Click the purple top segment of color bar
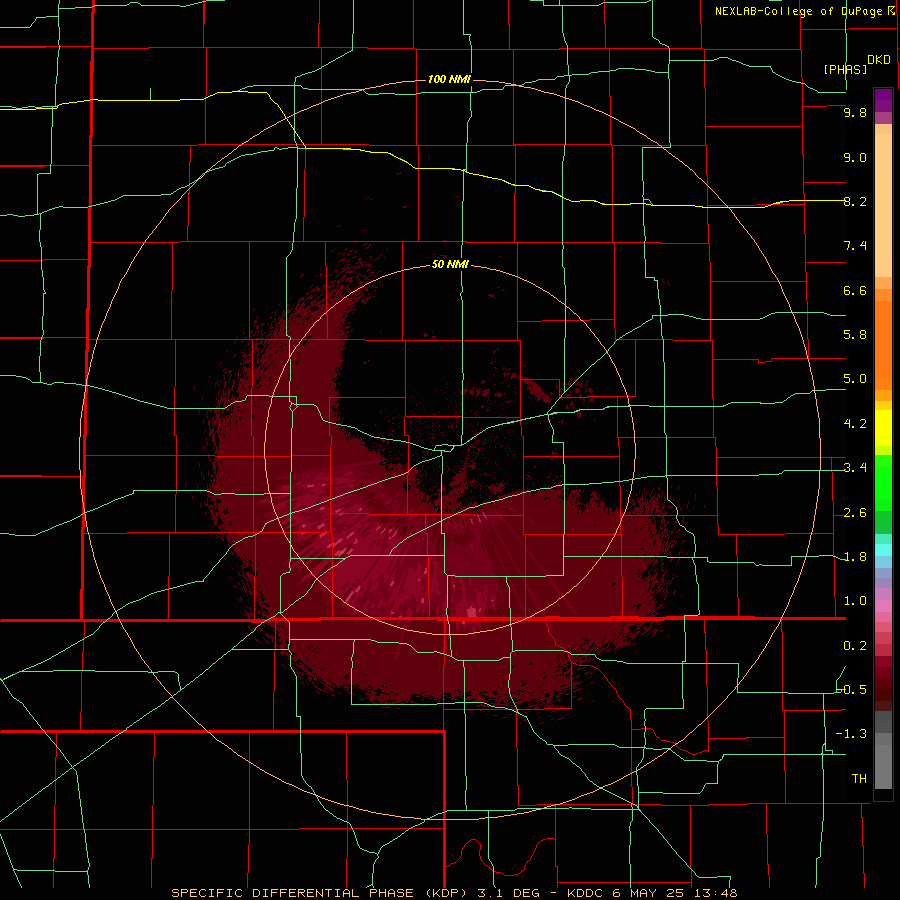This screenshot has height=900, width=900. 883,101
